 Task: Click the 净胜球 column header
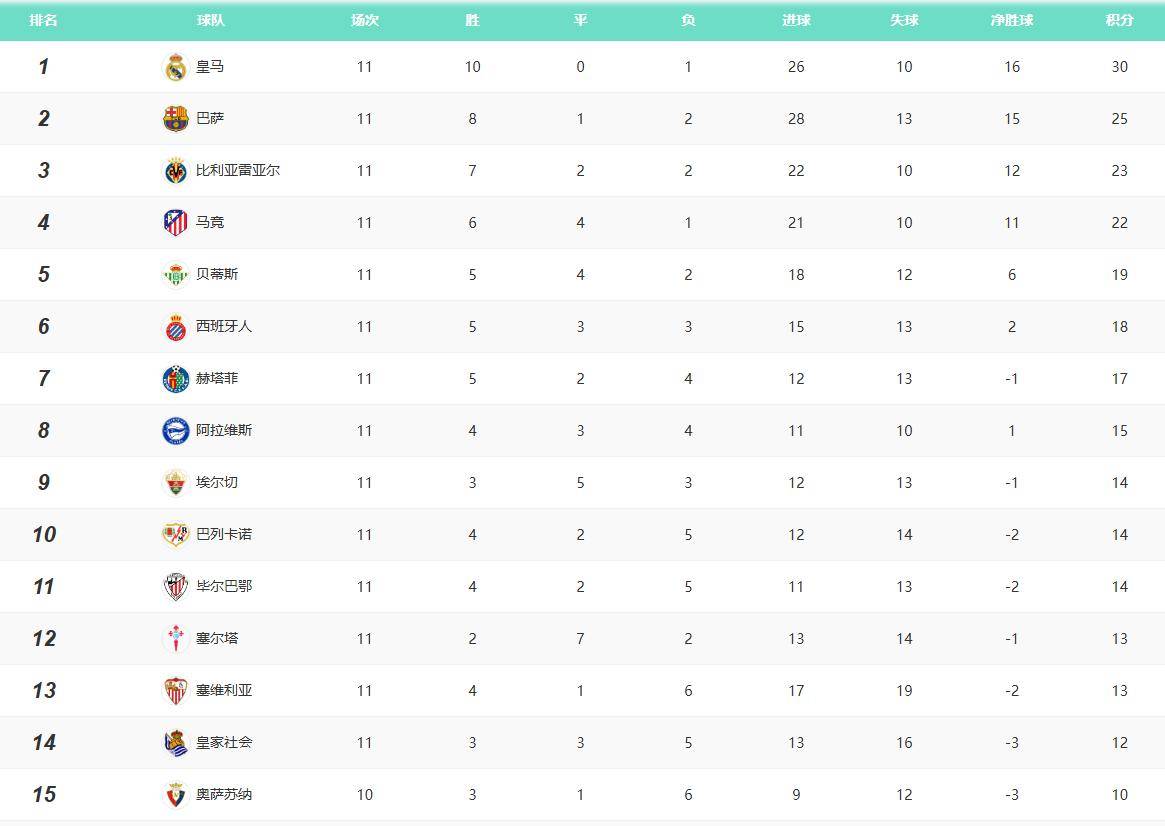click(1011, 20)
